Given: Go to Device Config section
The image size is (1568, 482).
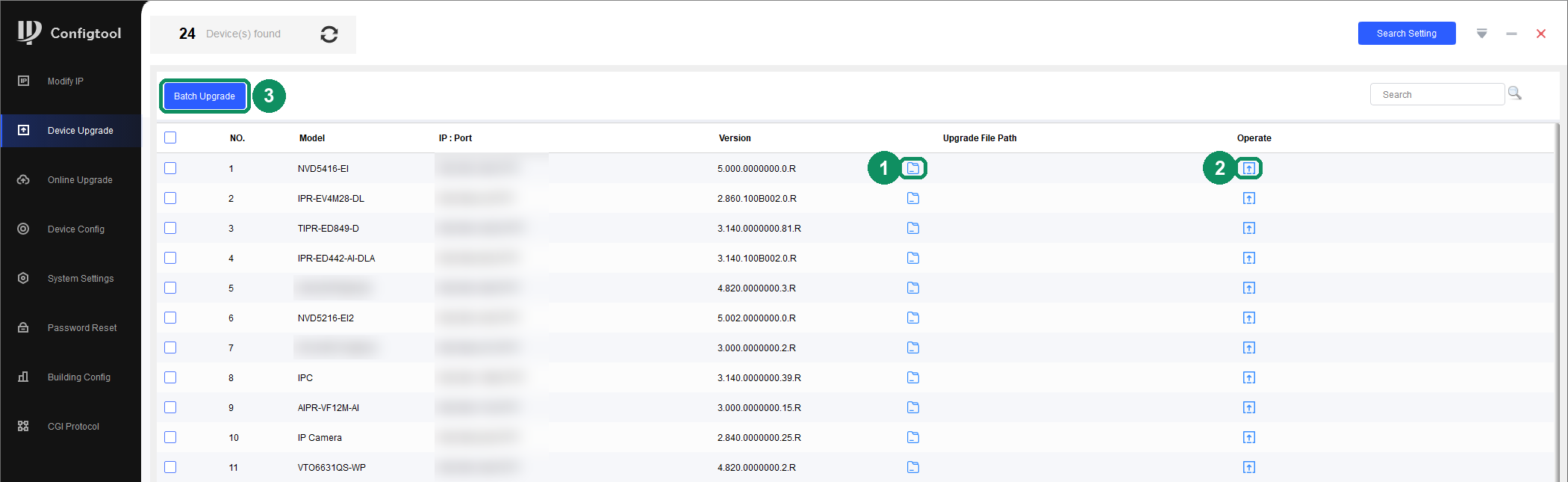Looking at the screenshot, I should click(71, 229).
